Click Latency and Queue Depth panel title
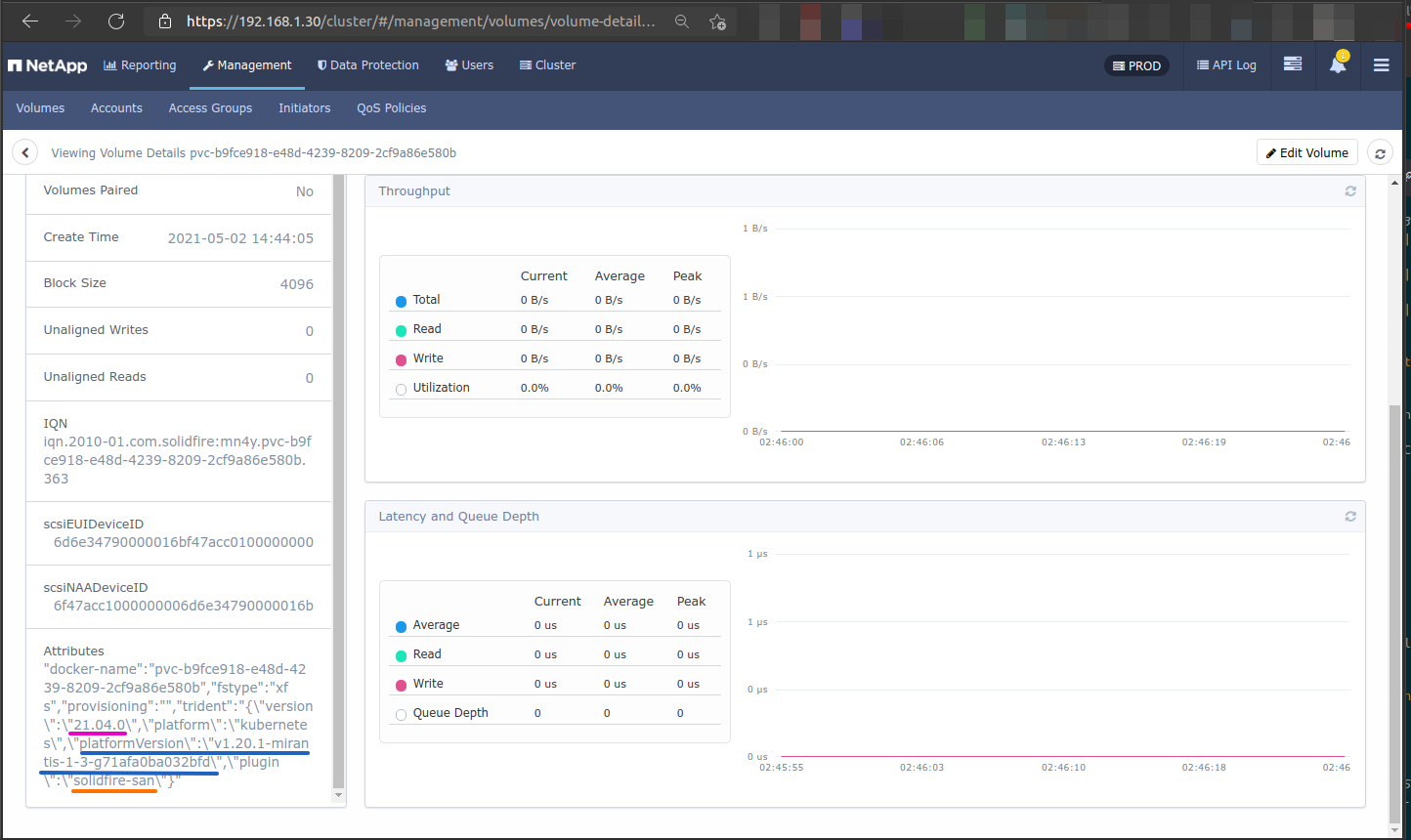 coord(458,517)
